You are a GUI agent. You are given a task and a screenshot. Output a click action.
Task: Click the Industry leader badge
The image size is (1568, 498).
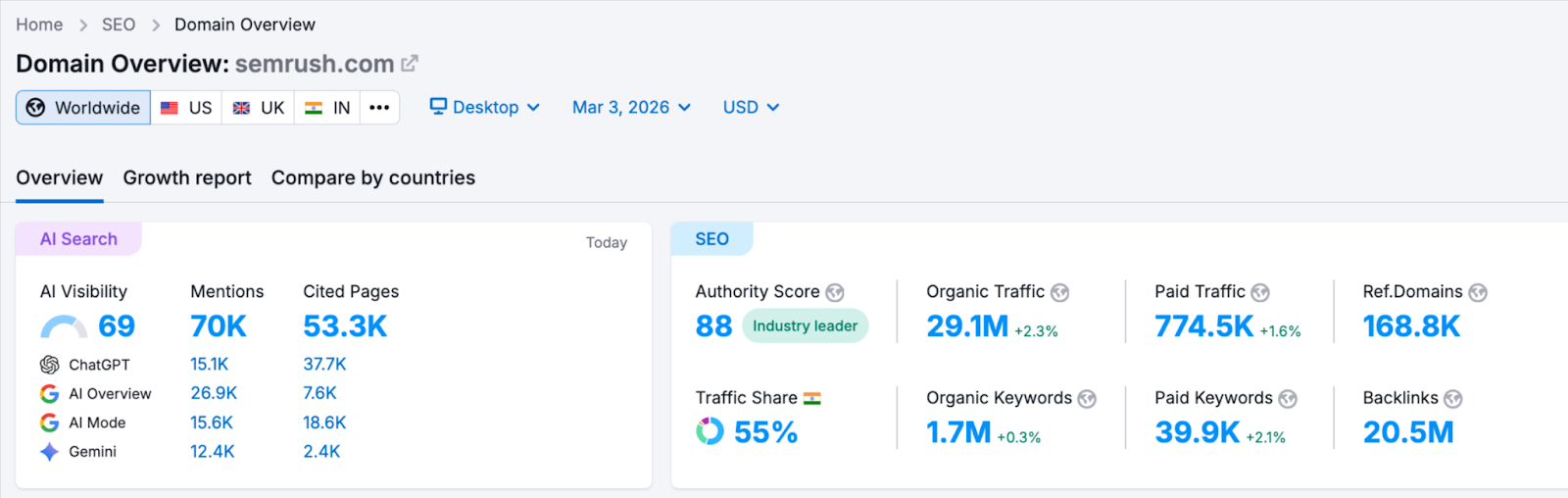click(x=805, y=326)
